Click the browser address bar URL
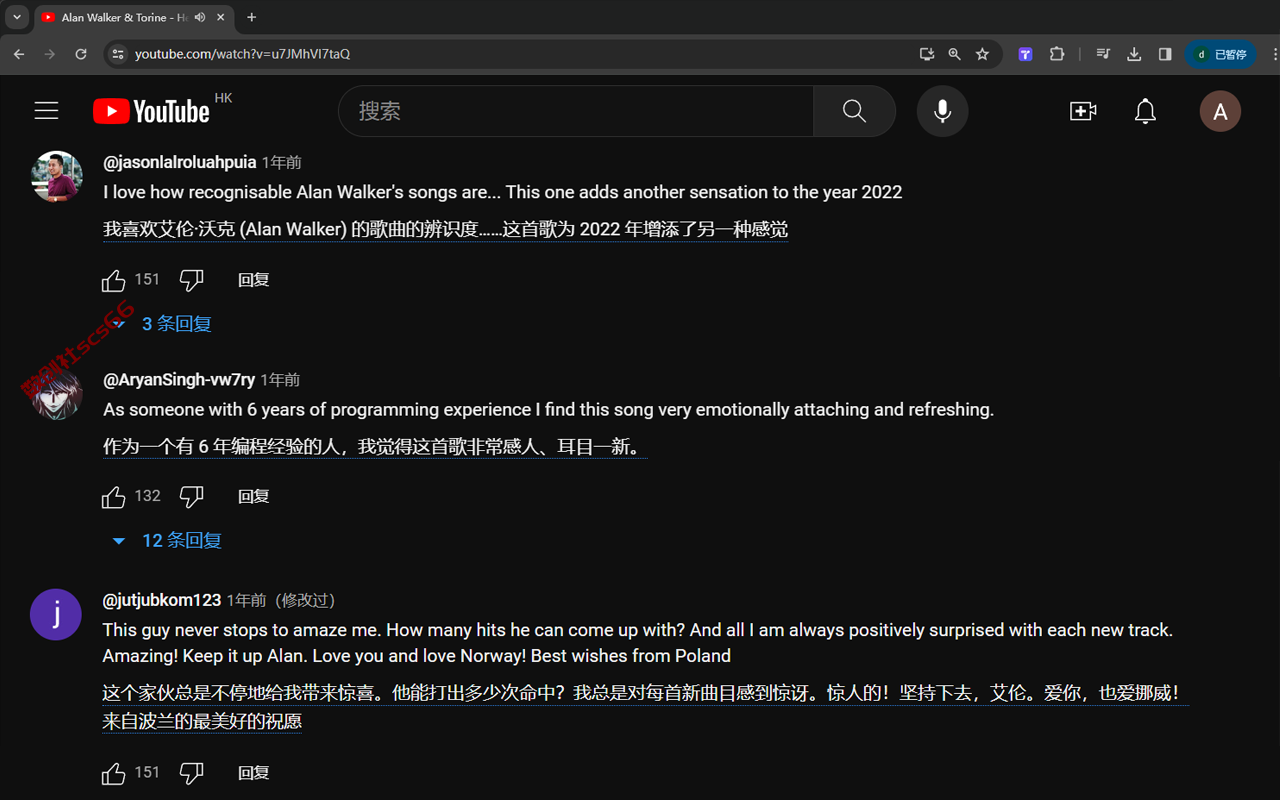The height and width of the screenshot is (800, 1280). coord(243,54)
